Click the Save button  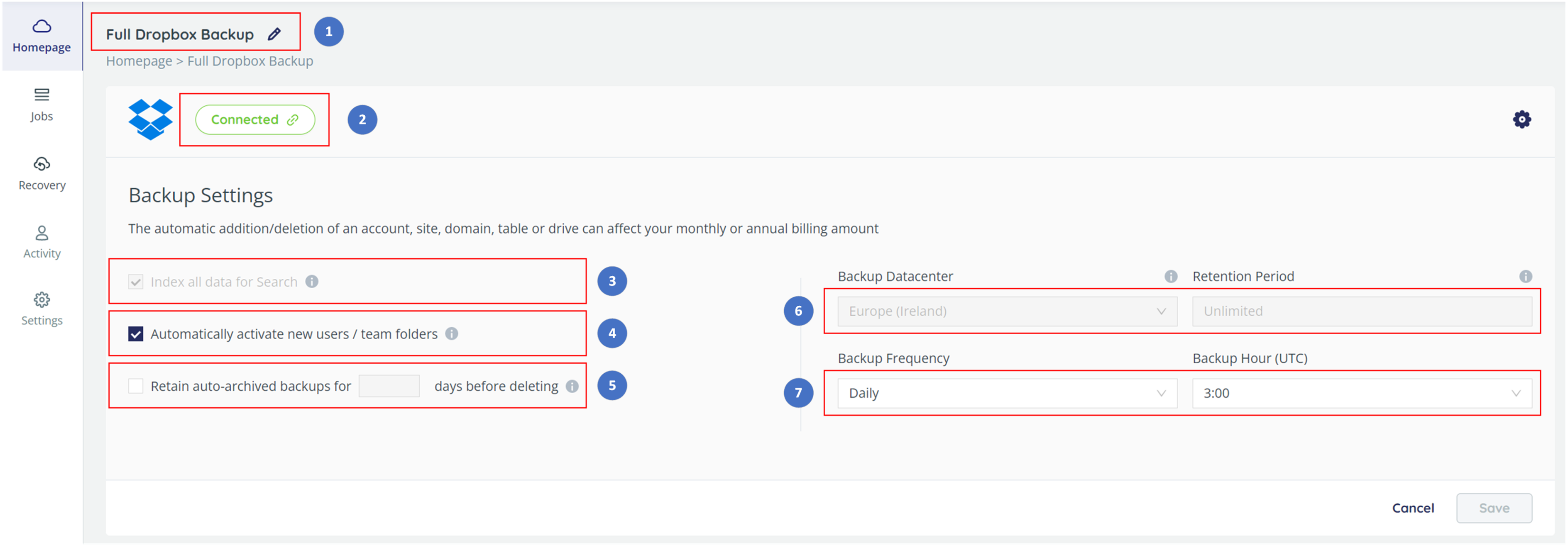(x=1494, y=508)
